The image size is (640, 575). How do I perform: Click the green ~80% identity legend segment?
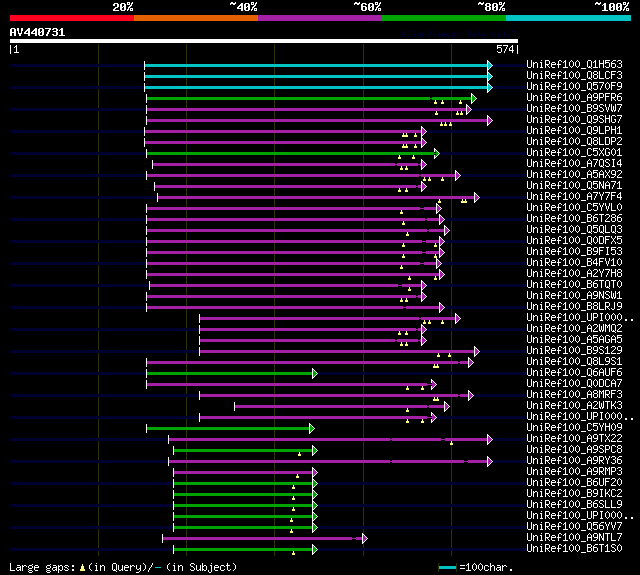pos(444,18)
